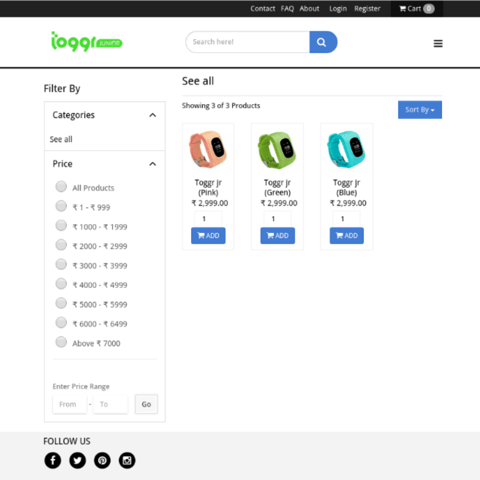
Task: Open Pinterest social icon
Action: click(x=102, y=460)
